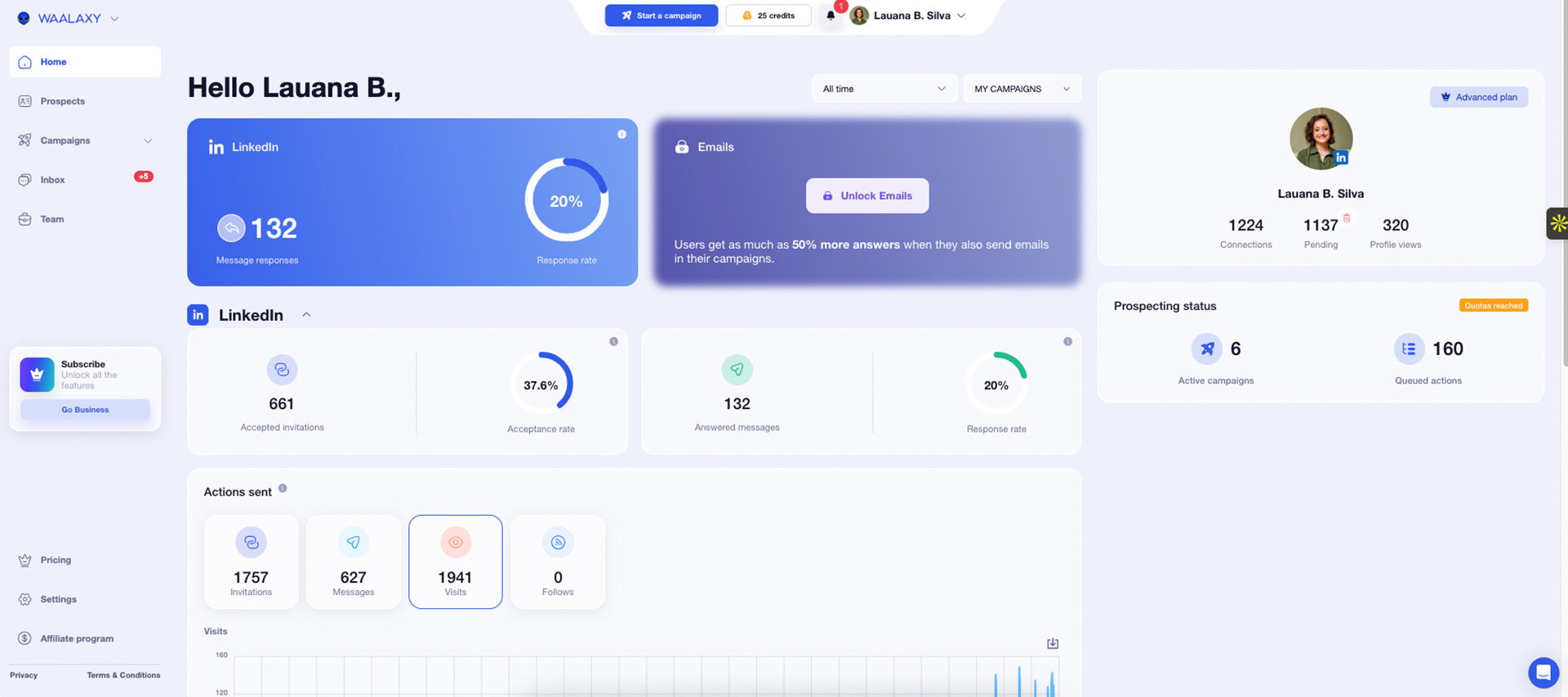The image size is (1568, 697).
Task: Download the Visits chart data
Action: coord(1053,643)
